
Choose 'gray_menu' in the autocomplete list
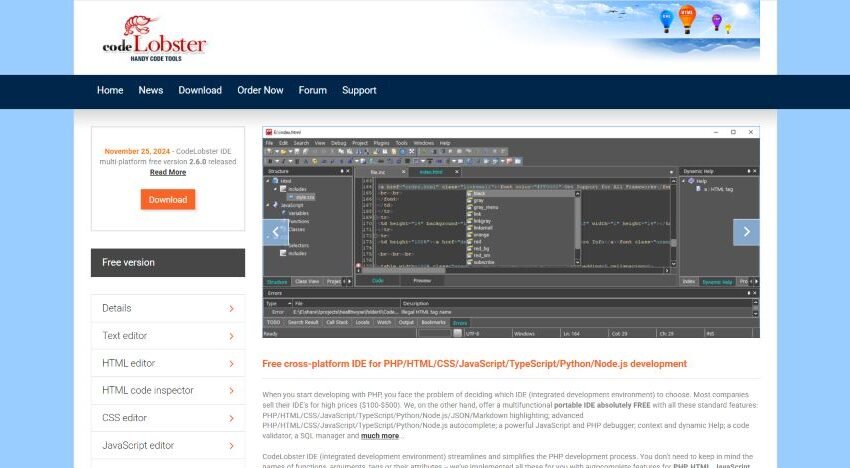click(x=482, y=207)
